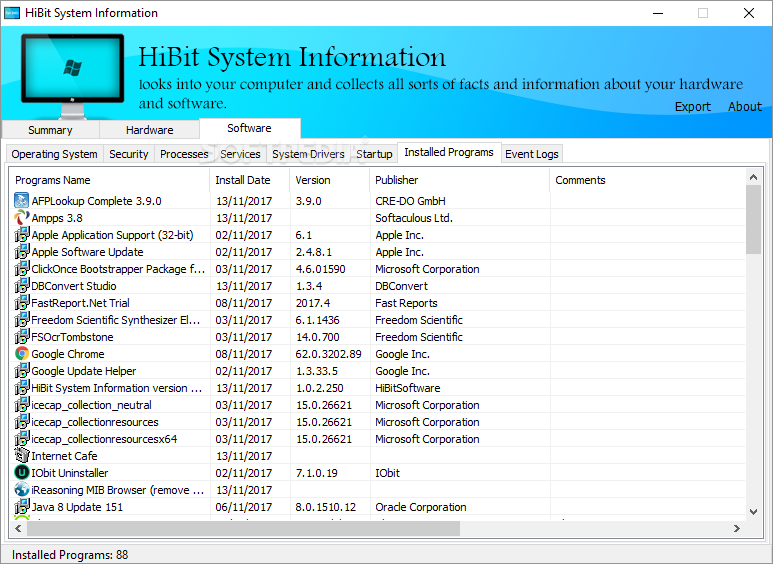Screen dimensions: 773x564
Task: Click the HiBit title bar app icon
Action: (x=12, y=13)
